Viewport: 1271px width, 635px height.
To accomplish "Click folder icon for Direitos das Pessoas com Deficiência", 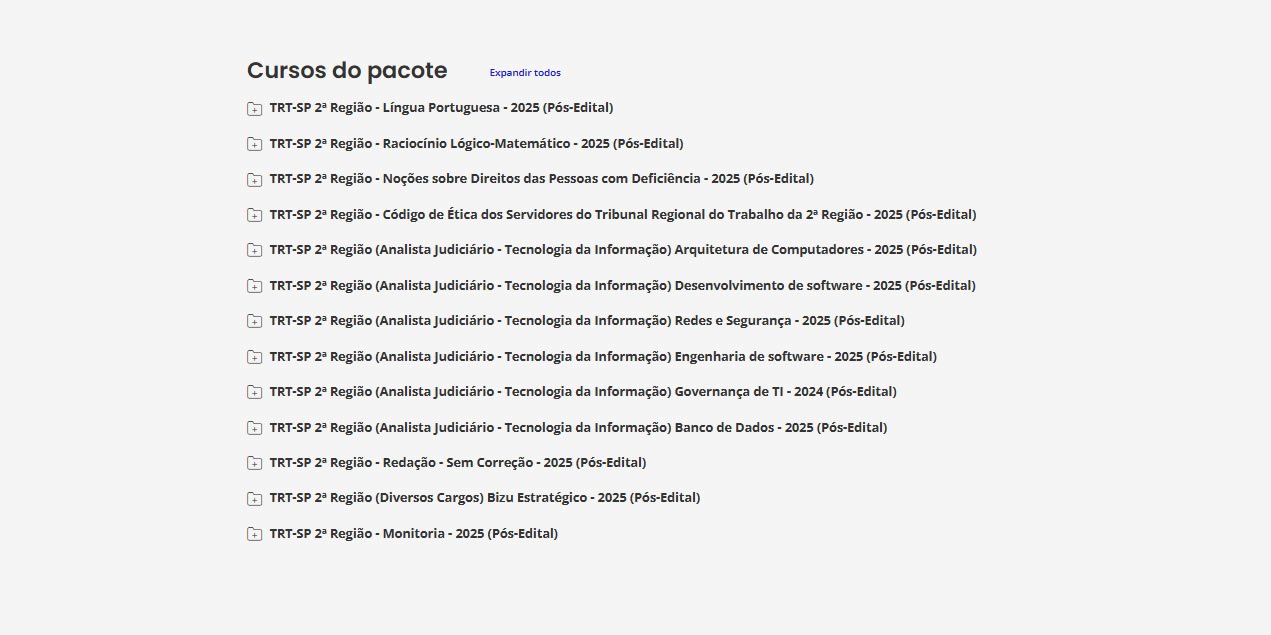I will [254, 180].
